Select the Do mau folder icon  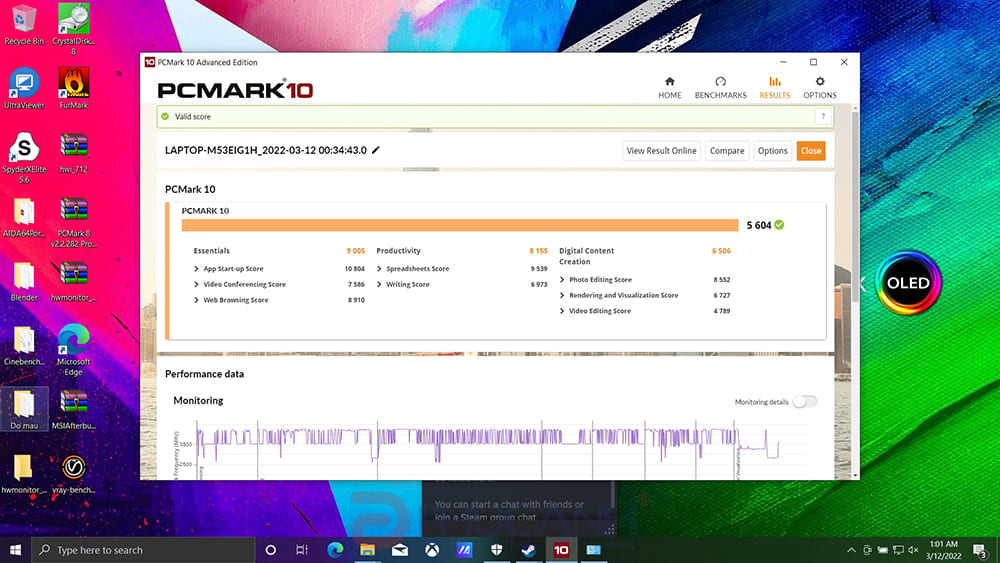coord(24,409)
